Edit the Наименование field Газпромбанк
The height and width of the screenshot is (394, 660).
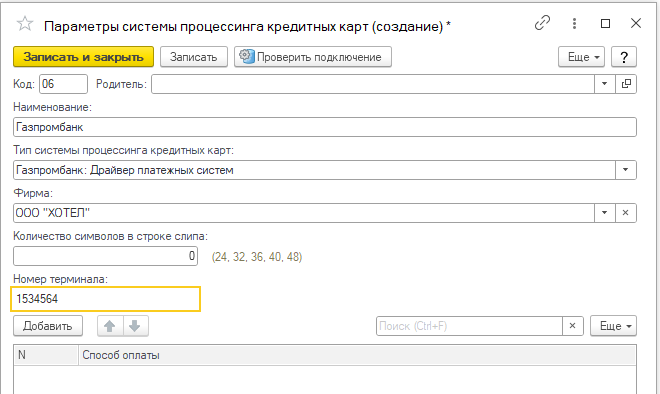click(x=325, y=127)
